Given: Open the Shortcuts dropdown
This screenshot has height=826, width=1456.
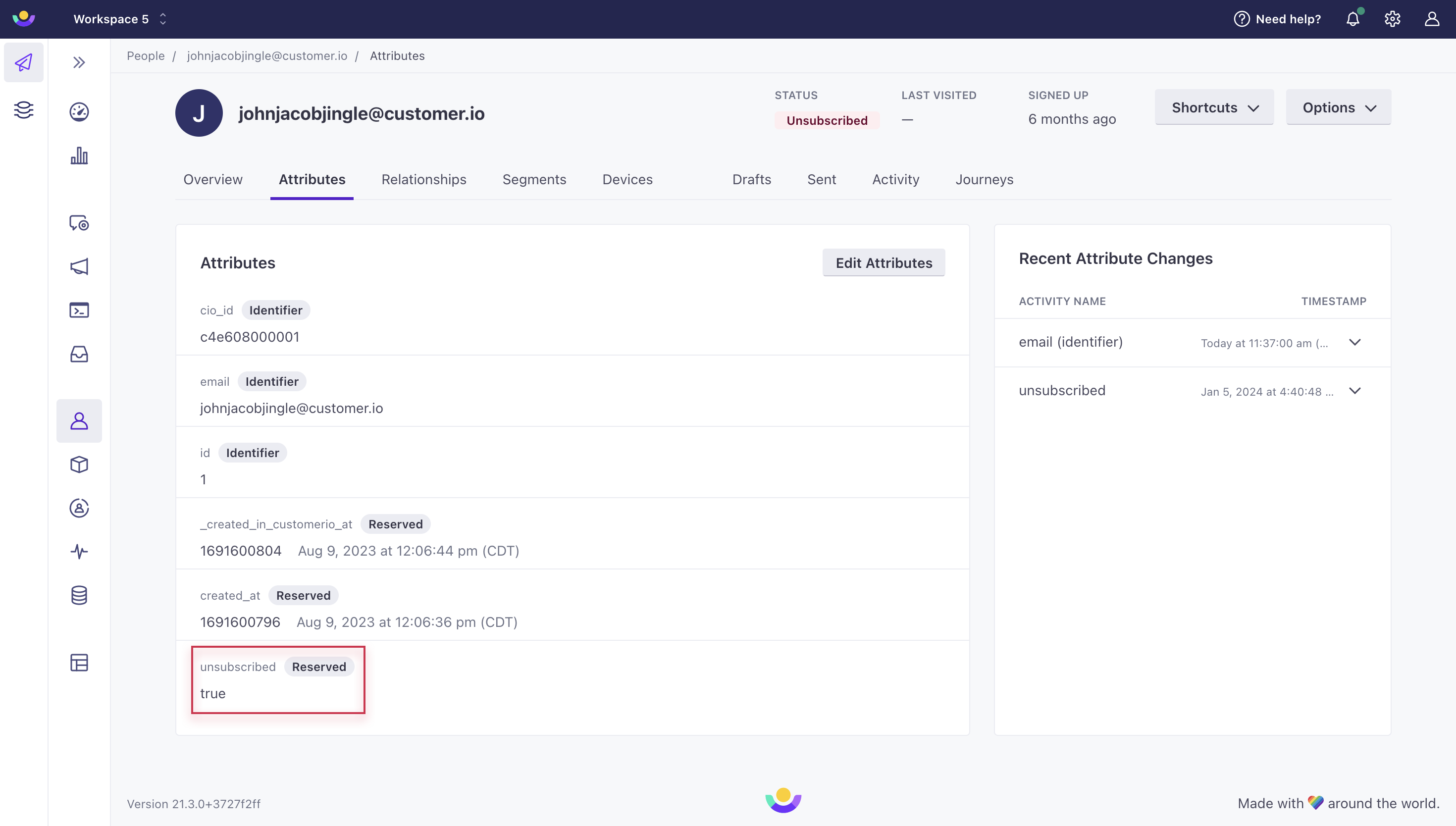Looking at the screenshot, I should click(x=1214, y=107).
